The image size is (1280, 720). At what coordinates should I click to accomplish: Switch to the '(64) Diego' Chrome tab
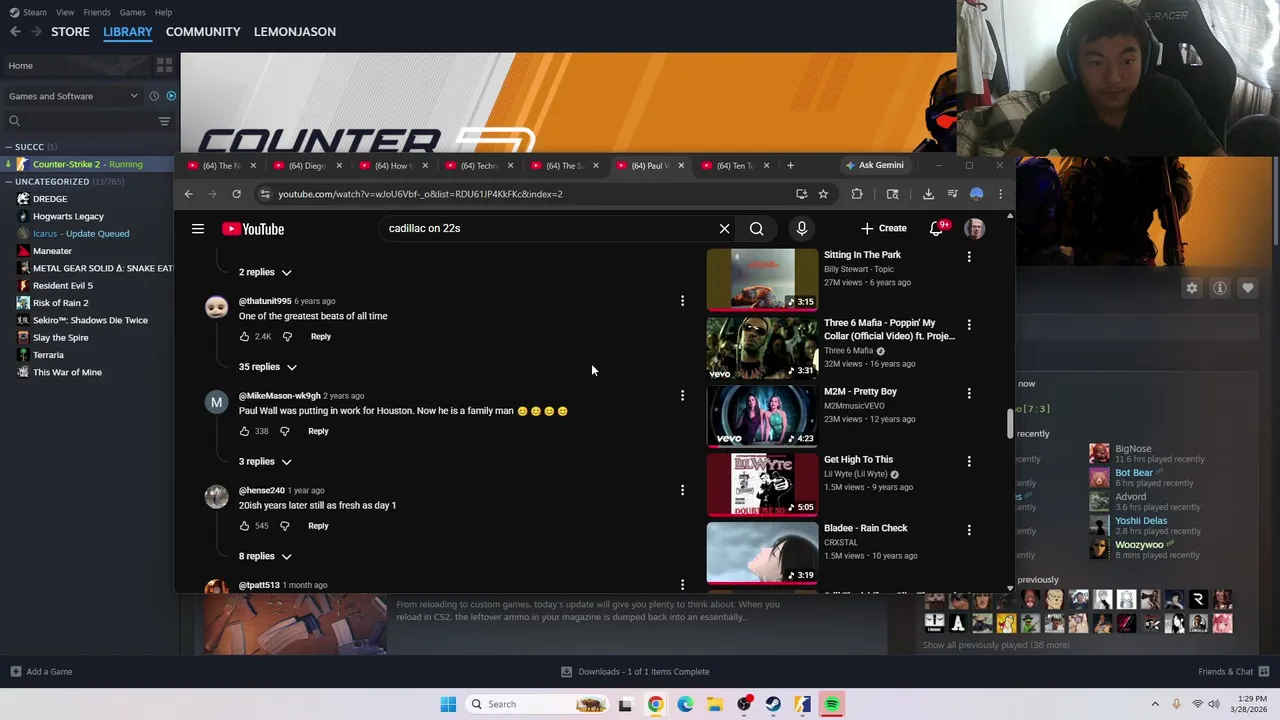(307, 166)
